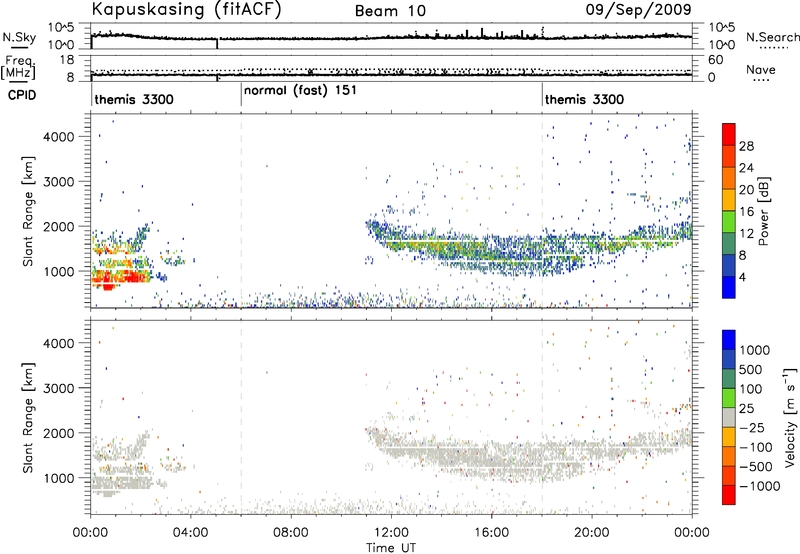800x554 pixels.
Task: Click the red swatch of the power colorbar
Action: tap(729, 135)
